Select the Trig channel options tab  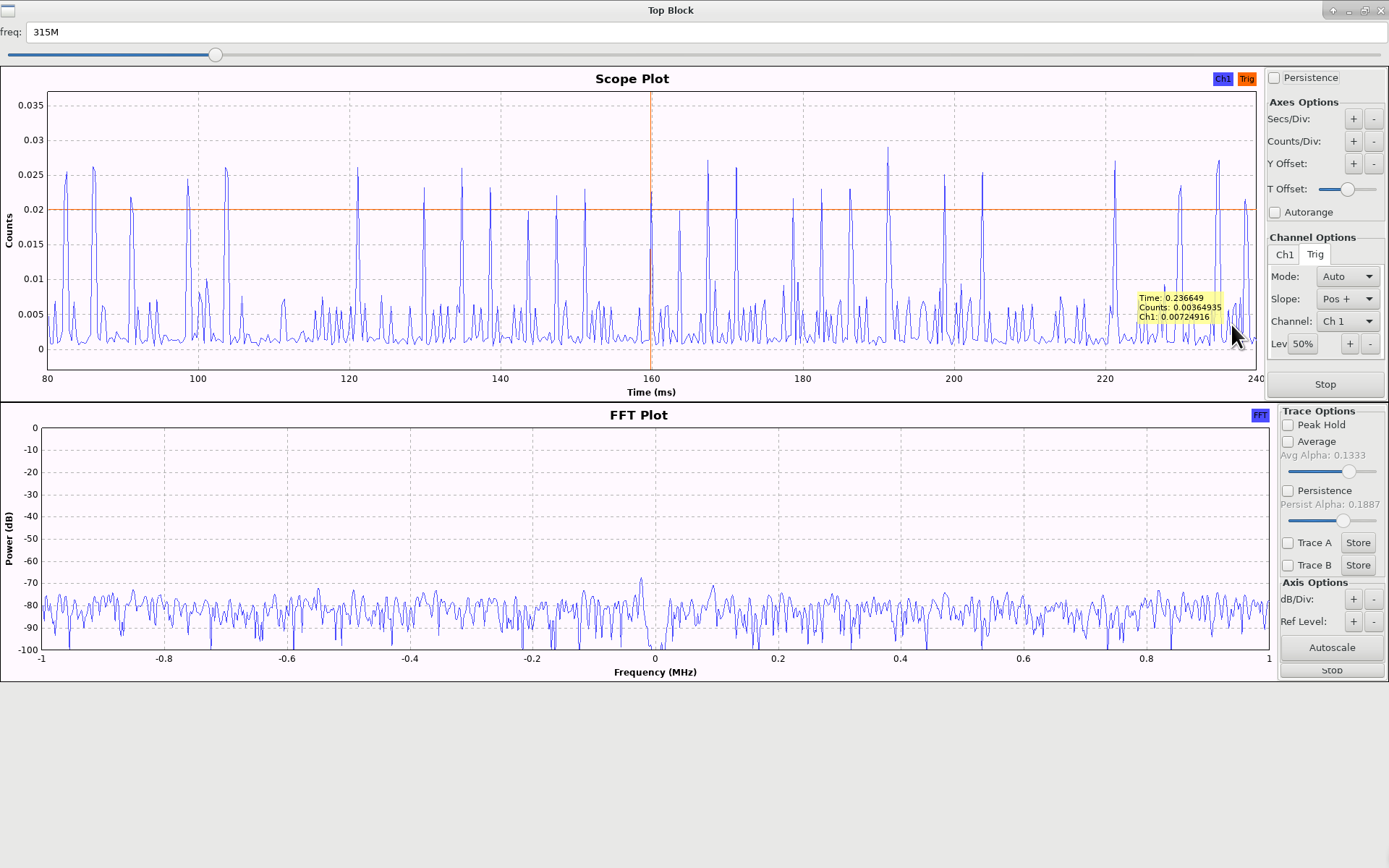click(x=1315, y=255)
